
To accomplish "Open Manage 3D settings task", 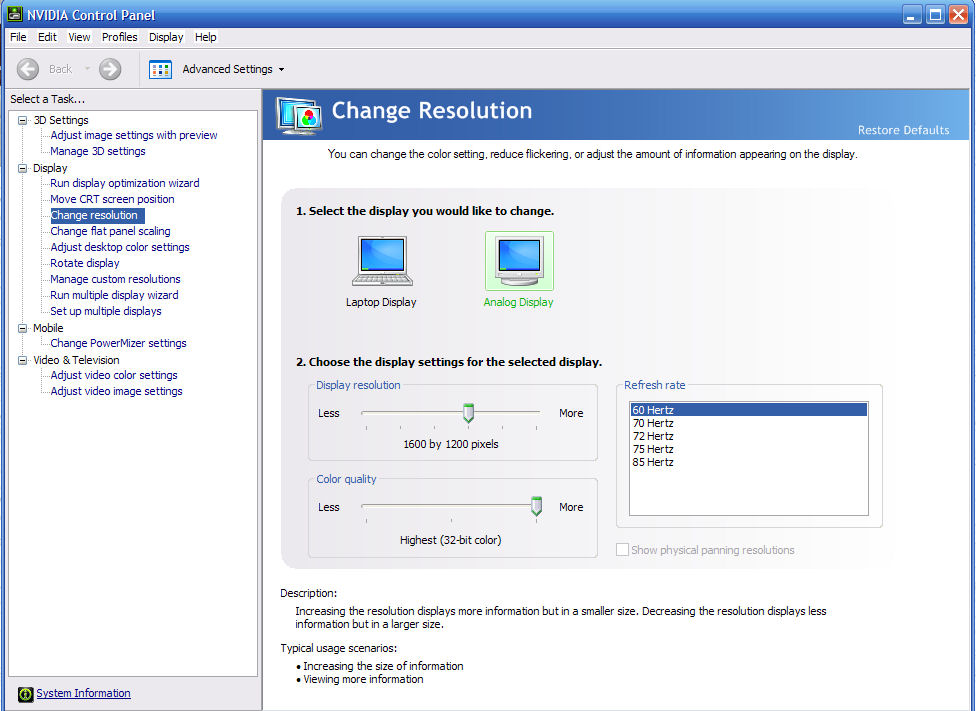I will [x=98, y=151].
